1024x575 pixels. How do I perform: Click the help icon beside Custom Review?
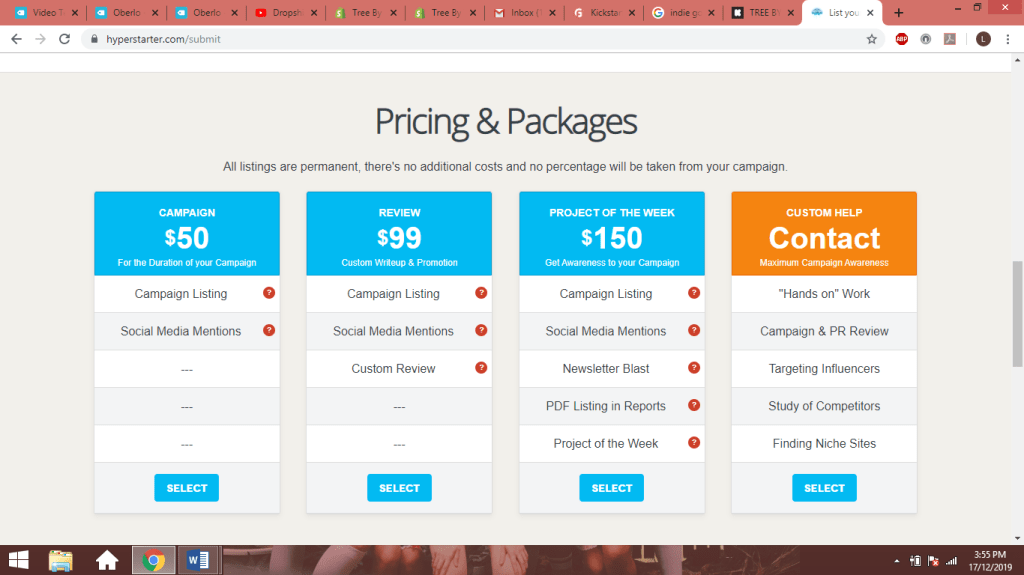(x=481, y=368)
